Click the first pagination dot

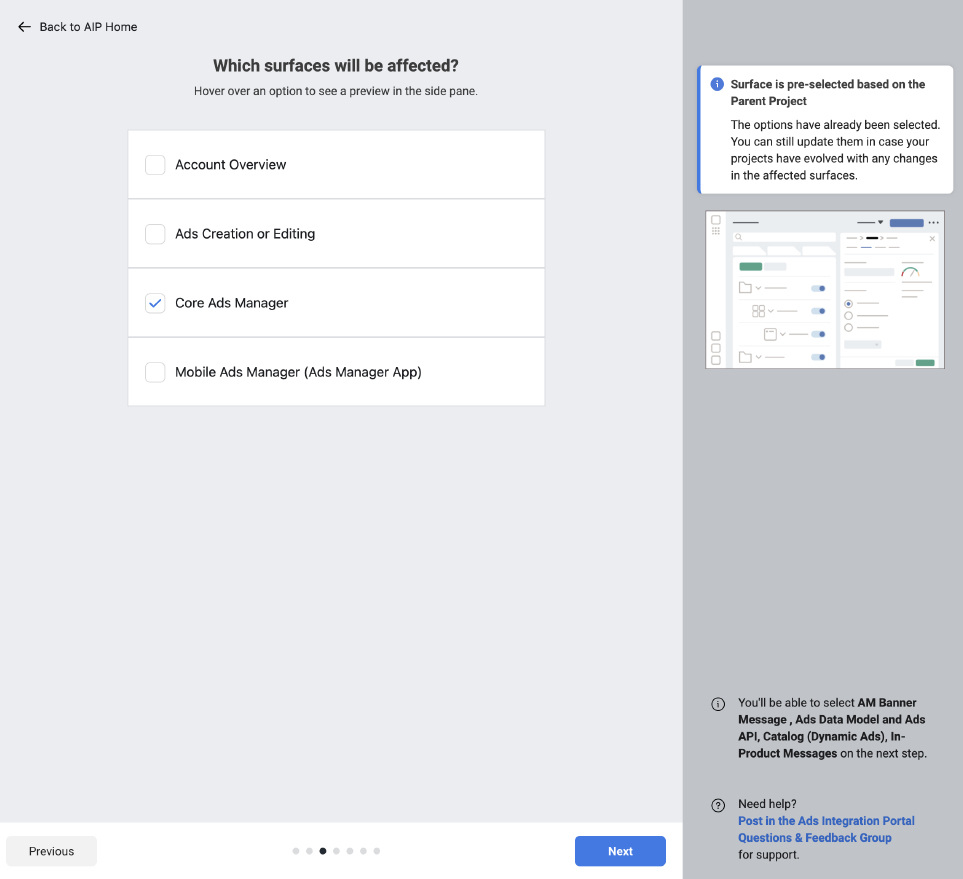coord(296,851)
